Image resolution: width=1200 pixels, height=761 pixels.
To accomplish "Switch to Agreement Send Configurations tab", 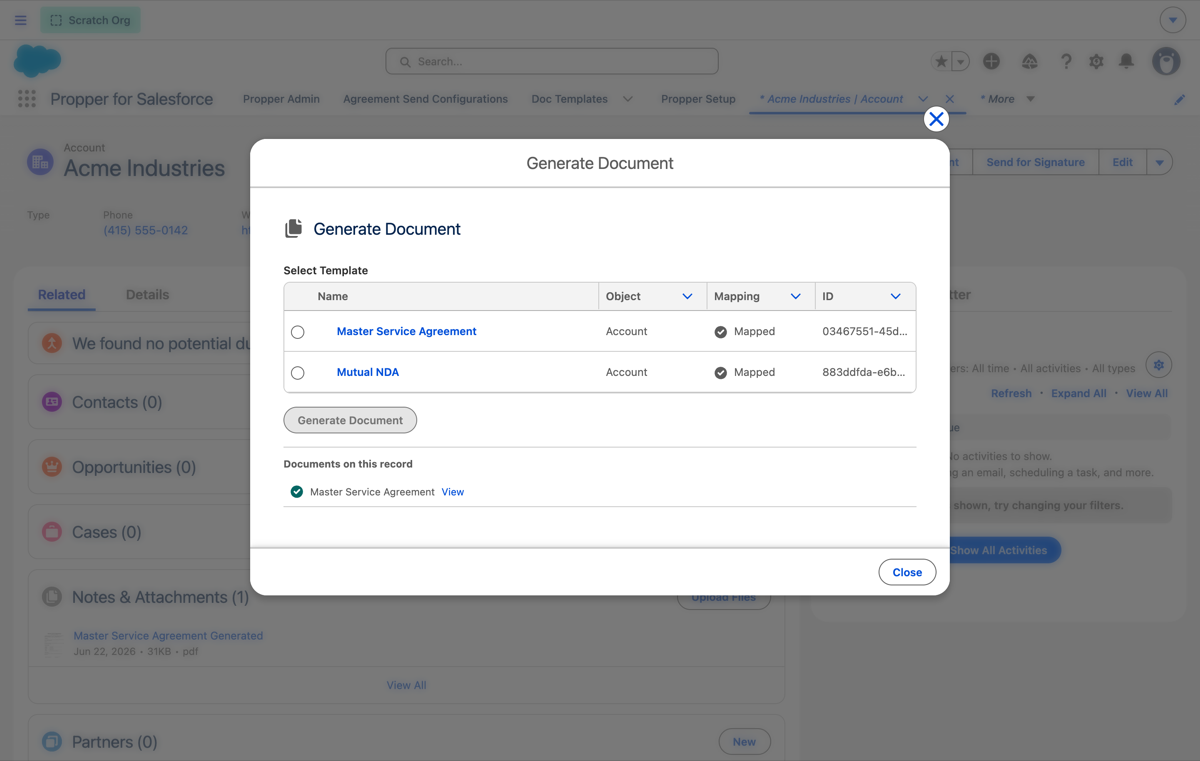I will tap(425, 99).
